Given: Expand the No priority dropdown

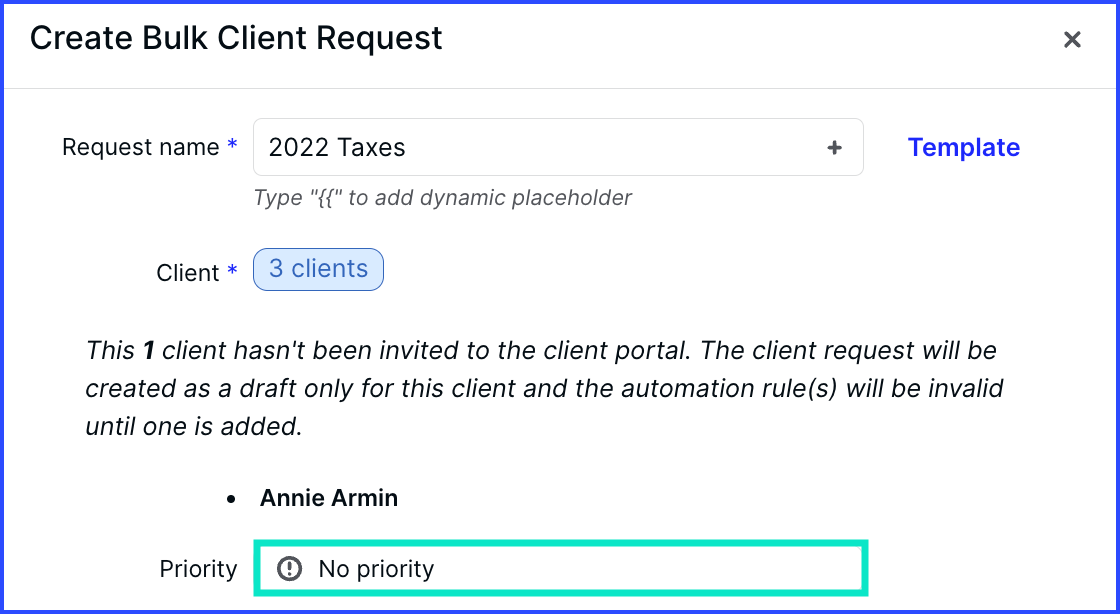Looking at the screenshot, I should pos(561,568).
